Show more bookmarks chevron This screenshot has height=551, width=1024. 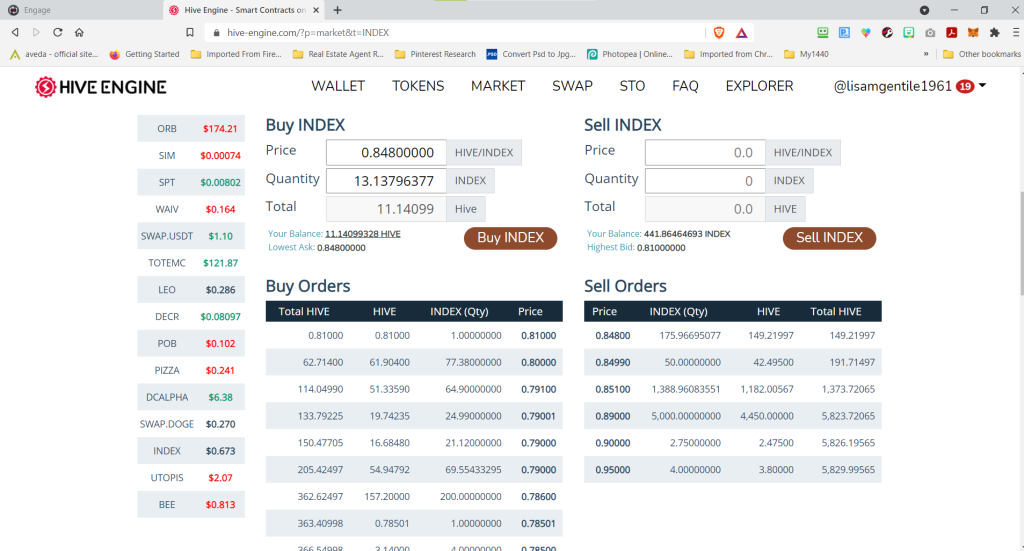925,54
